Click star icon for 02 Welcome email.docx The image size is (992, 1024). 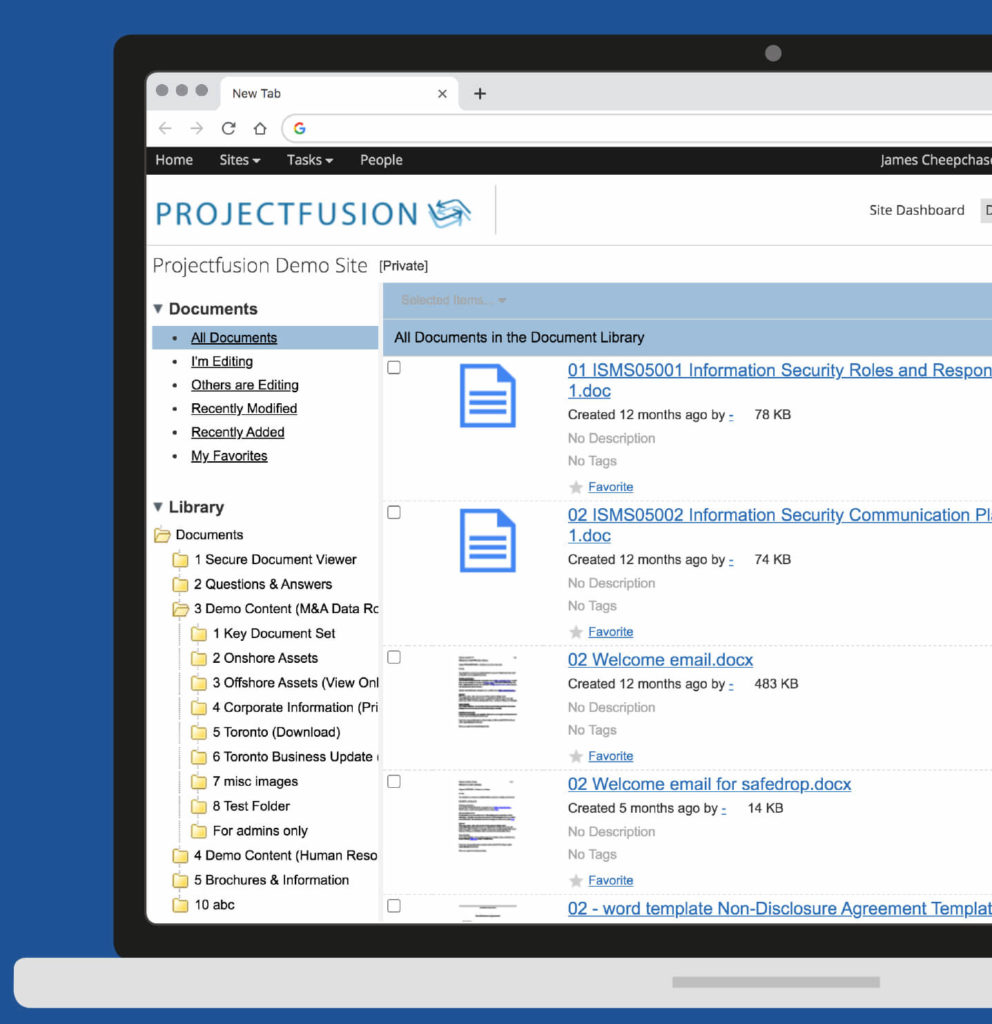[x=576, y=756]
